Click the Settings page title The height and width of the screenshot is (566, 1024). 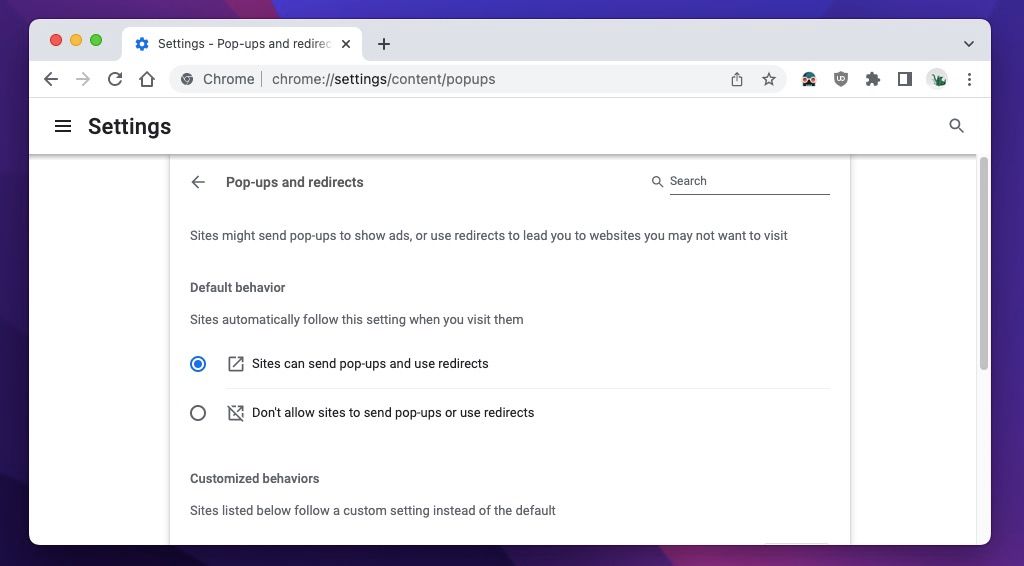click(129, 126)
